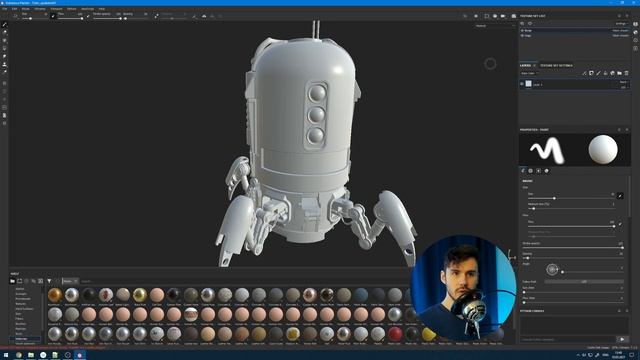This screenshot has height=360, width=640.
Task: Open the second icon in the right dock
Action: point(636,32)
